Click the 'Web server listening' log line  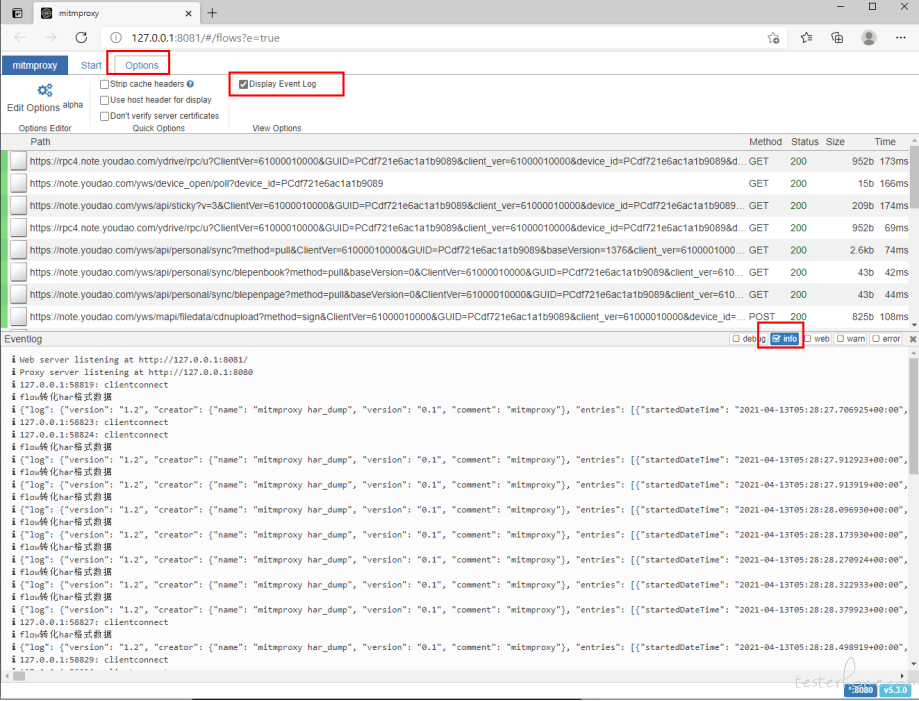134,360
